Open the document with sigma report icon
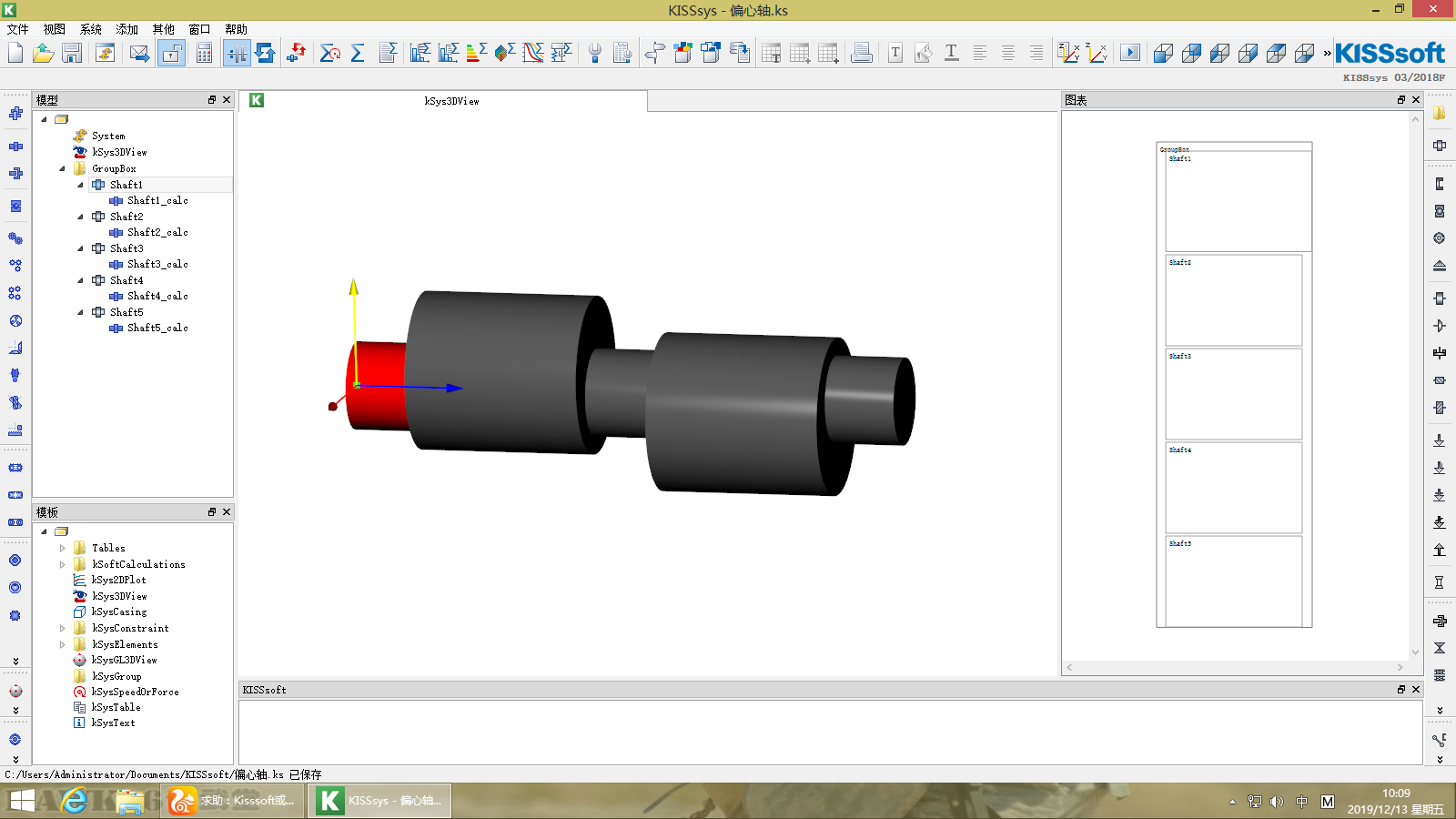Viewport: 1456px width, 819px height. click(388, 53)
